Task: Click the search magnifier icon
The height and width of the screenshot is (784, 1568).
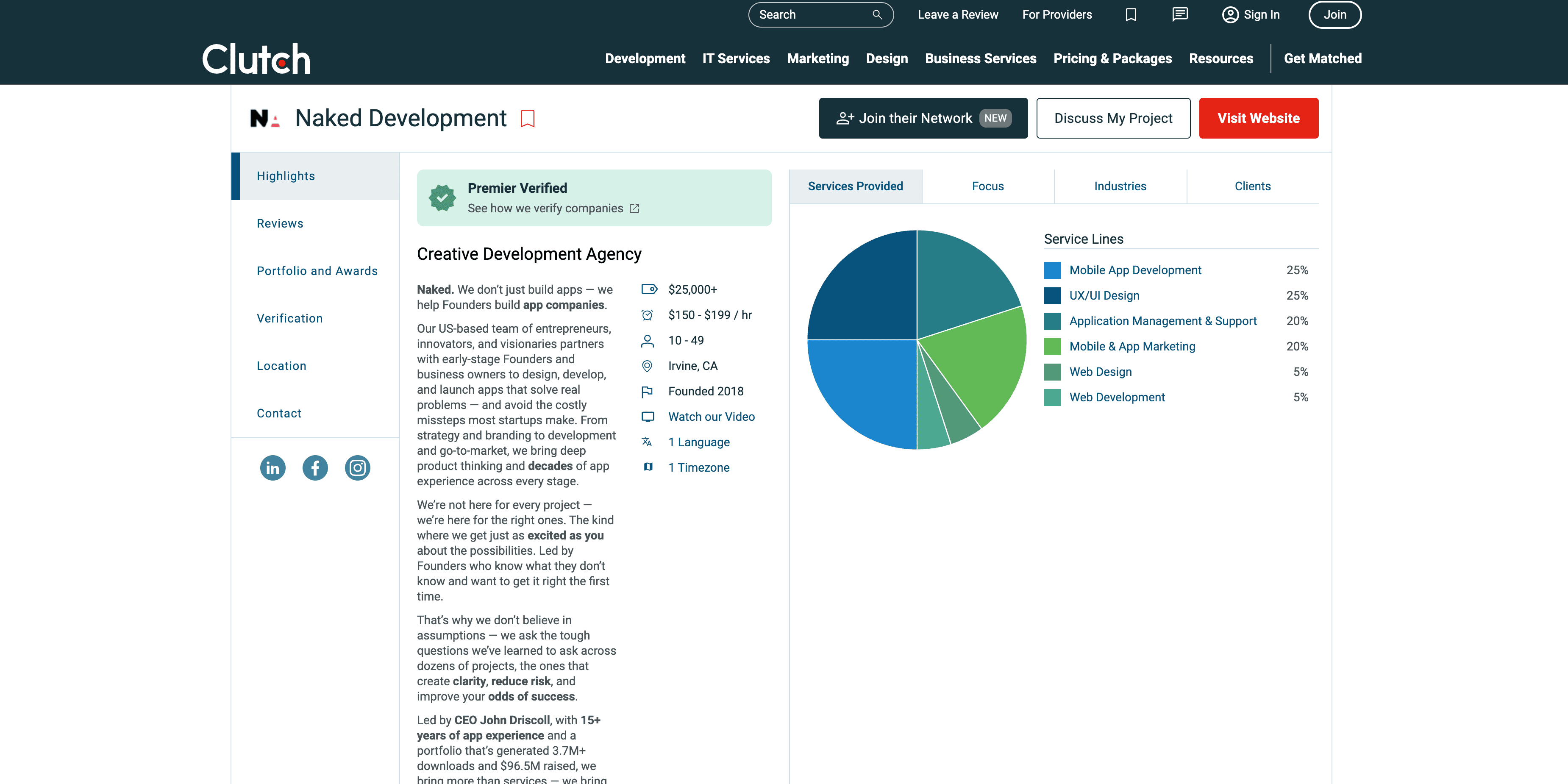Action: click(876, 14)
